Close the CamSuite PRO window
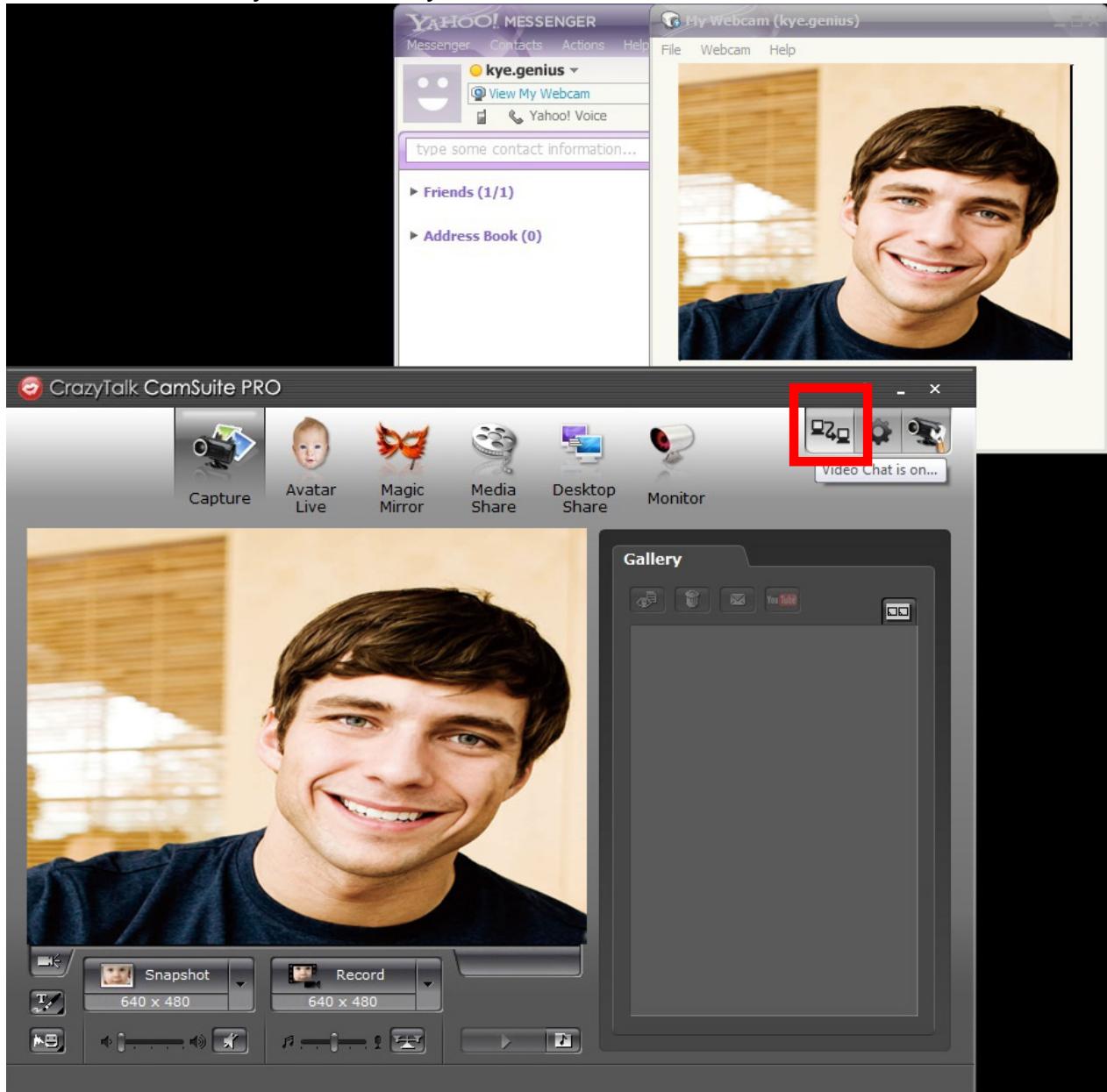1107x1092 pixels. [x=935, y=389]
